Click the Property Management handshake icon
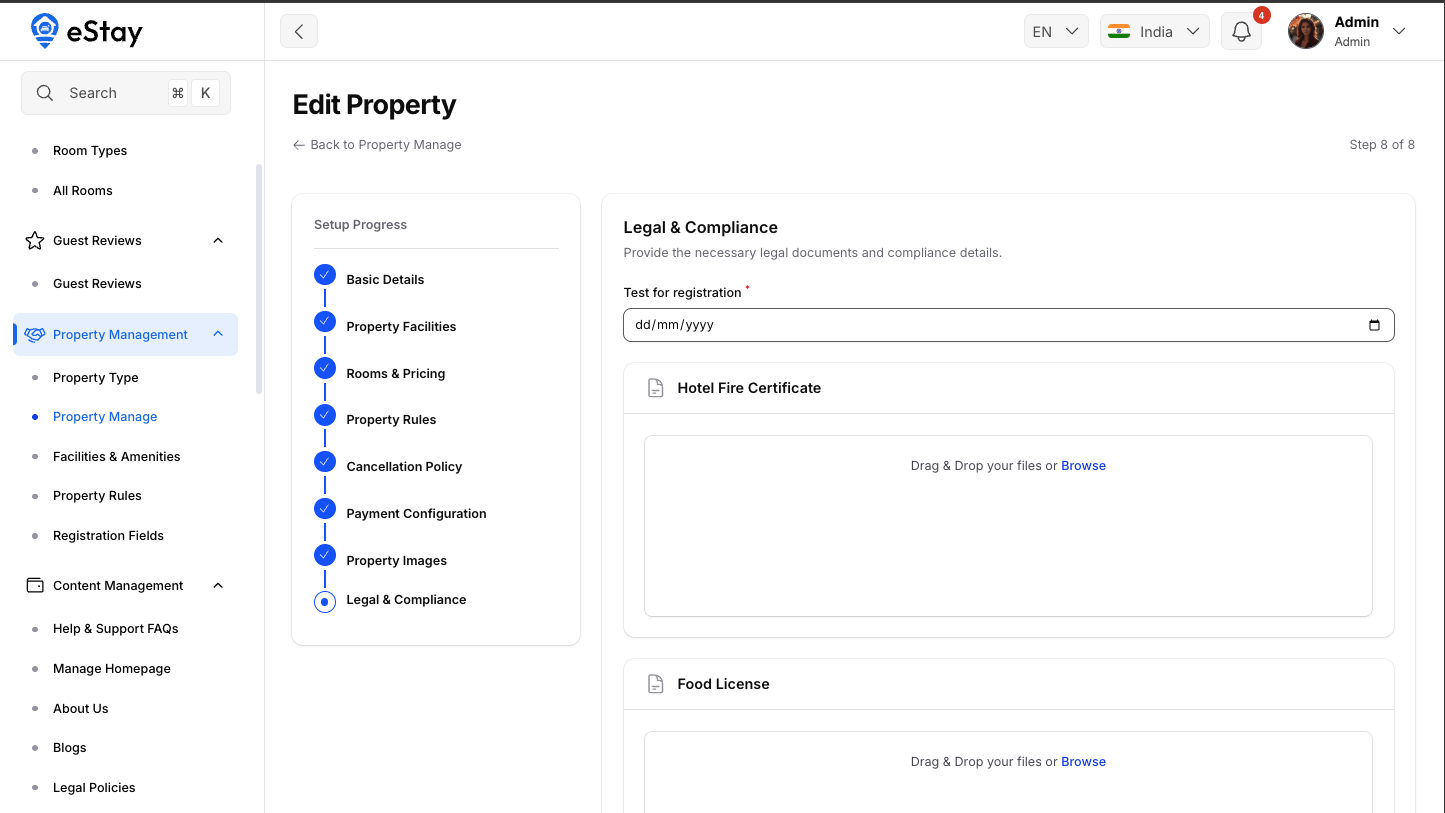This screenshot has height=813, width=1445. (35, 335)
